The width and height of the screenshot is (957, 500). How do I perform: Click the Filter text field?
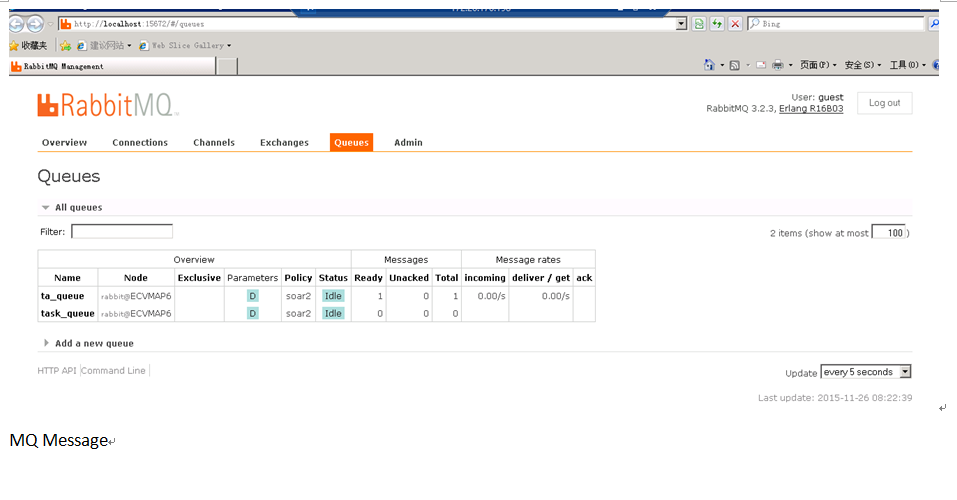pos(122,231)
